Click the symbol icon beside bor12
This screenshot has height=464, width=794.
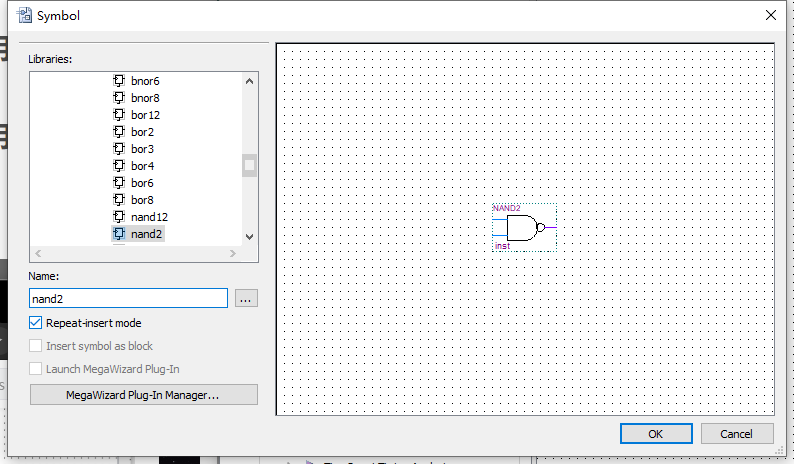pyautogui.click(x=118, y=114)
